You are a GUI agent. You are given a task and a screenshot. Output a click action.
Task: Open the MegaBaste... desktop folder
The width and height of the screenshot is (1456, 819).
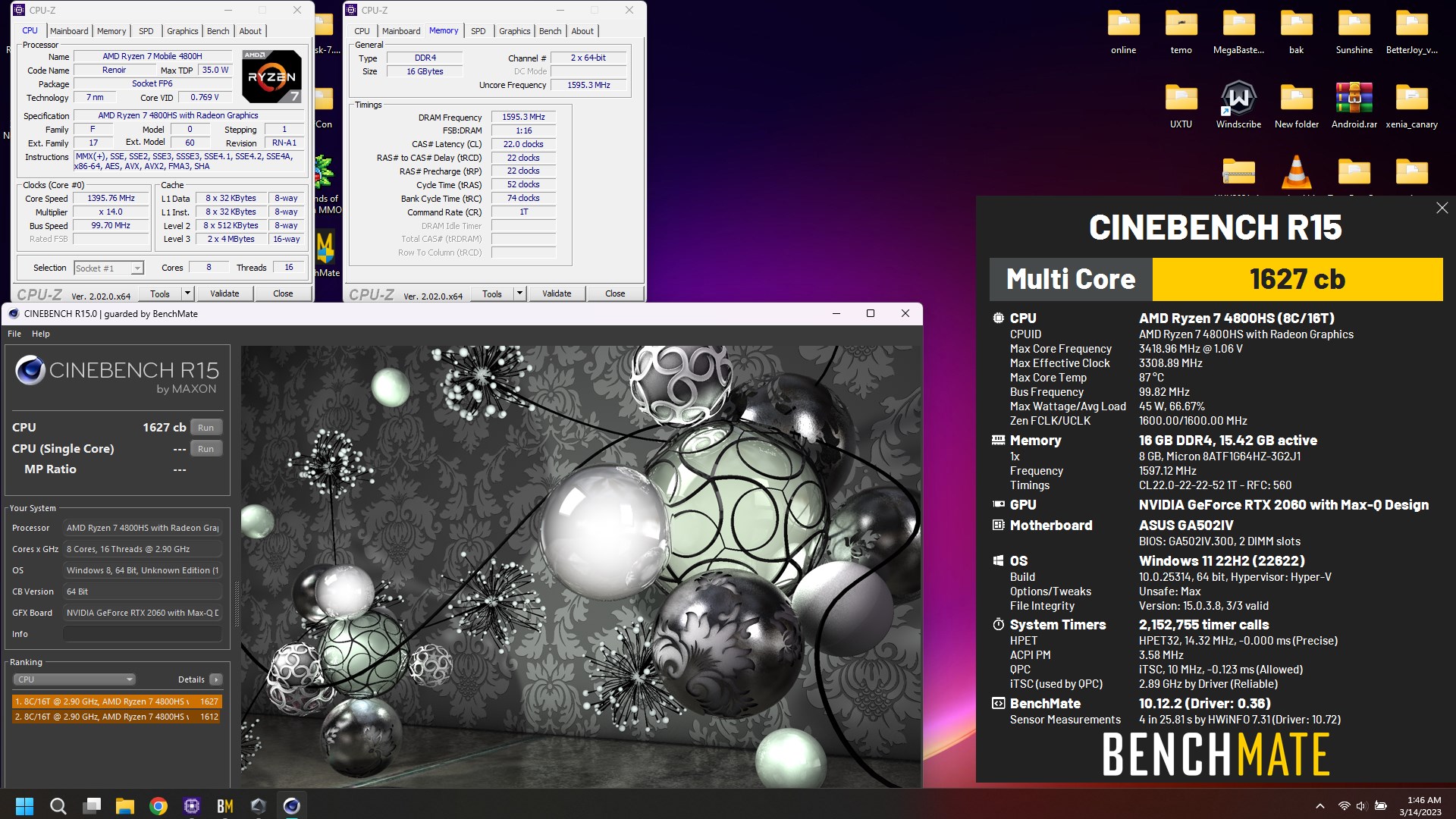tap(1238, 32)
